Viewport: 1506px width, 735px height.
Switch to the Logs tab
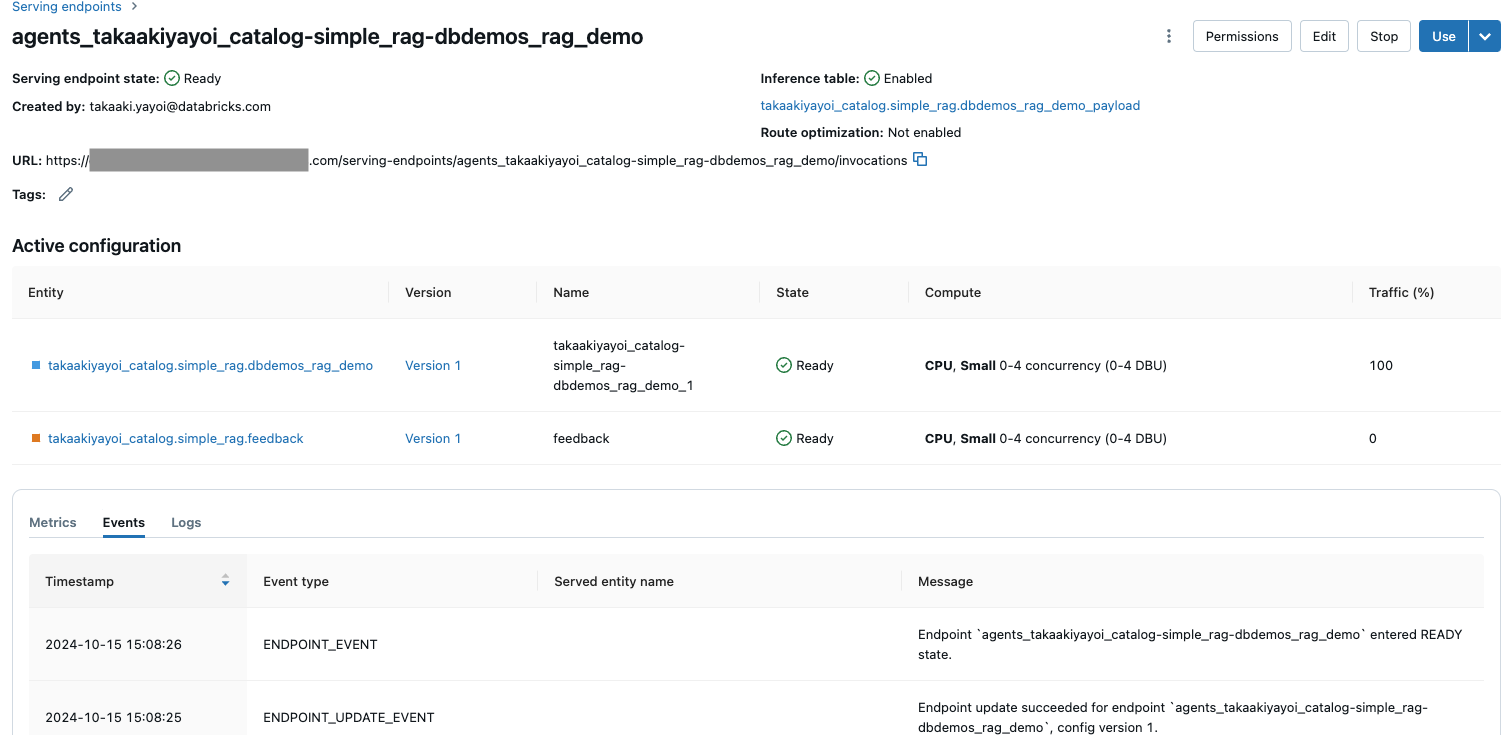[x=186, y=522]
